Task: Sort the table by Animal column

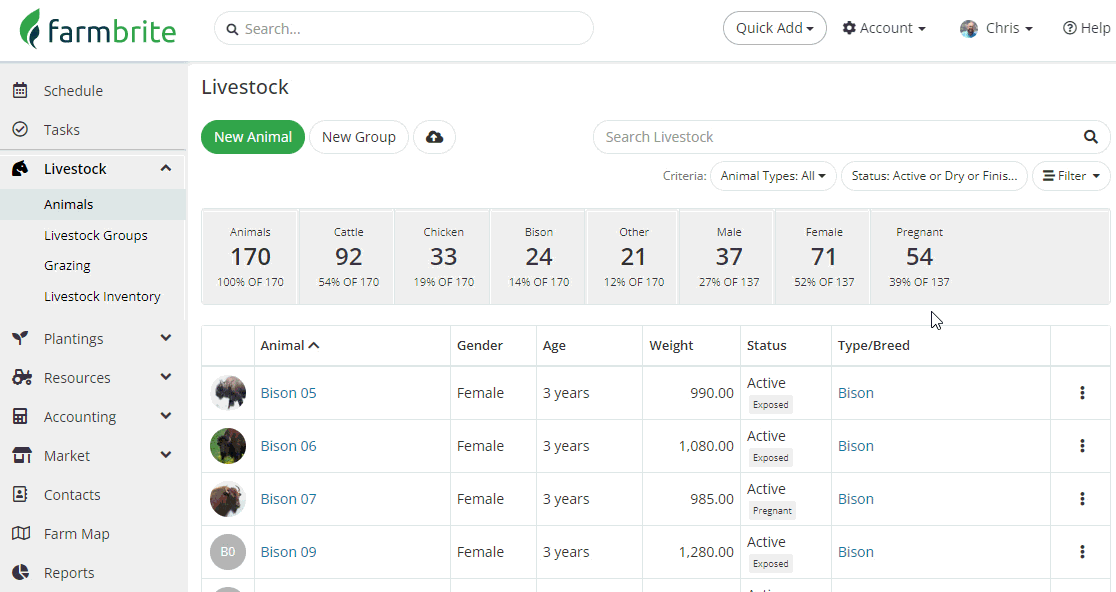Action: [x=290, y=345]
